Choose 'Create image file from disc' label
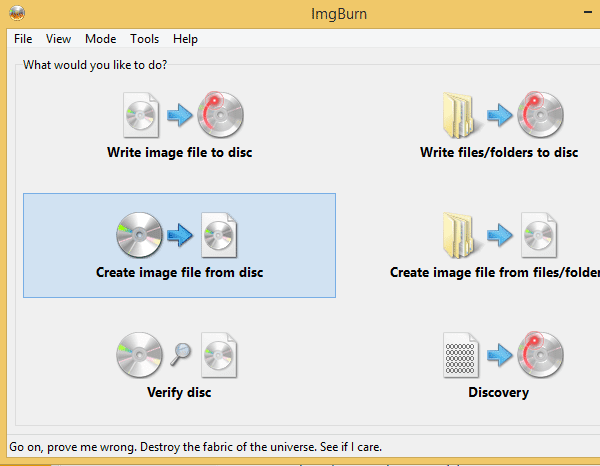The image size is (600, 466). [179, 272]
